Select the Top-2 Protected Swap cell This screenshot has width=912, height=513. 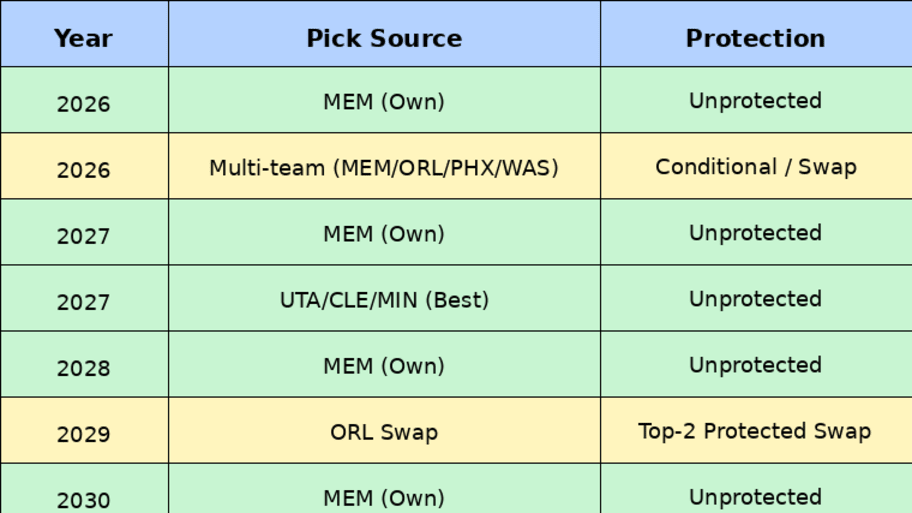click(755, 431)
